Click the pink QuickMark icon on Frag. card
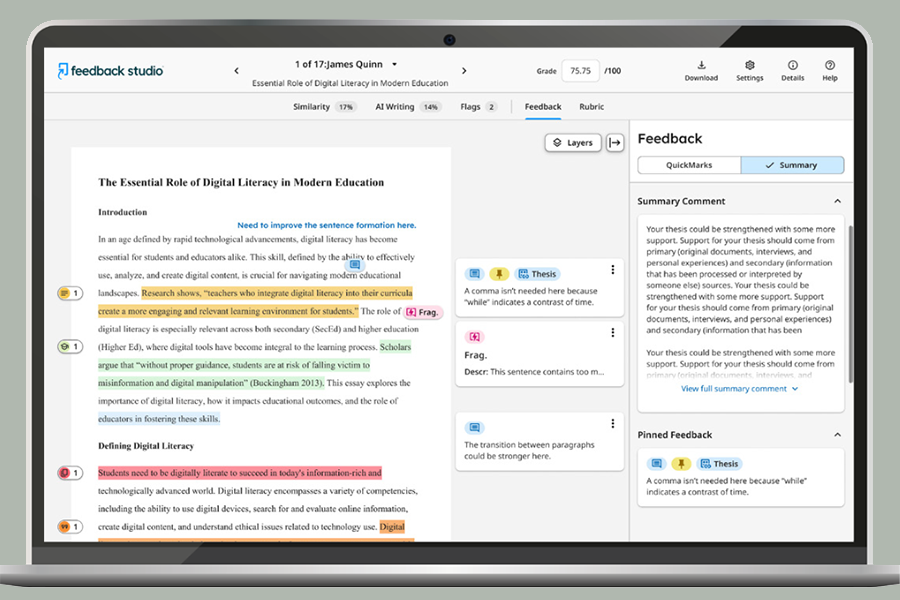 pyautogui.click(x=474, y=336)
